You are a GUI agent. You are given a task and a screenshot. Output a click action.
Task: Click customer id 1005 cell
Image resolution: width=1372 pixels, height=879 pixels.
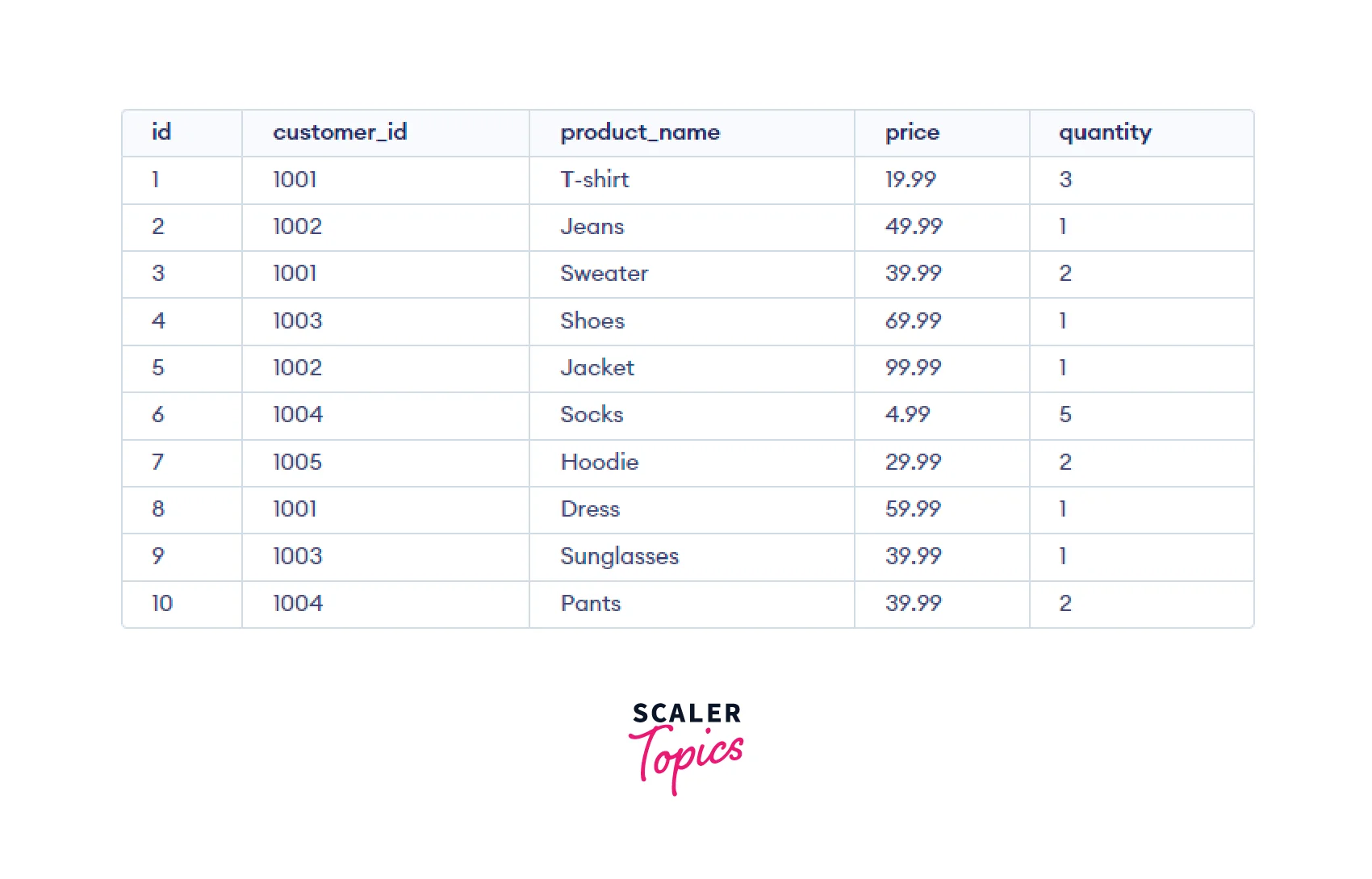pos(297,463)
